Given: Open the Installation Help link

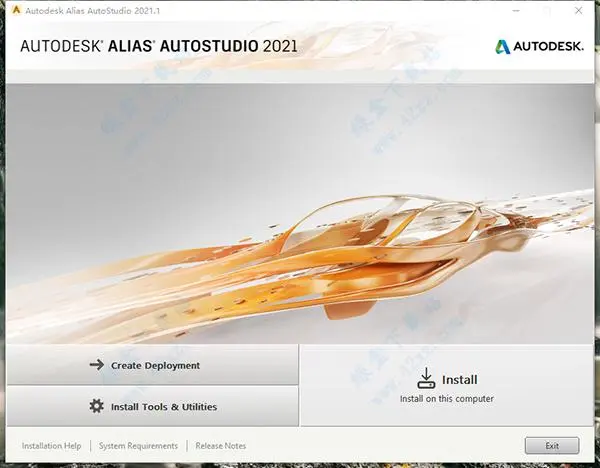Looking at the screenshot, I should (x=51, y=446).
